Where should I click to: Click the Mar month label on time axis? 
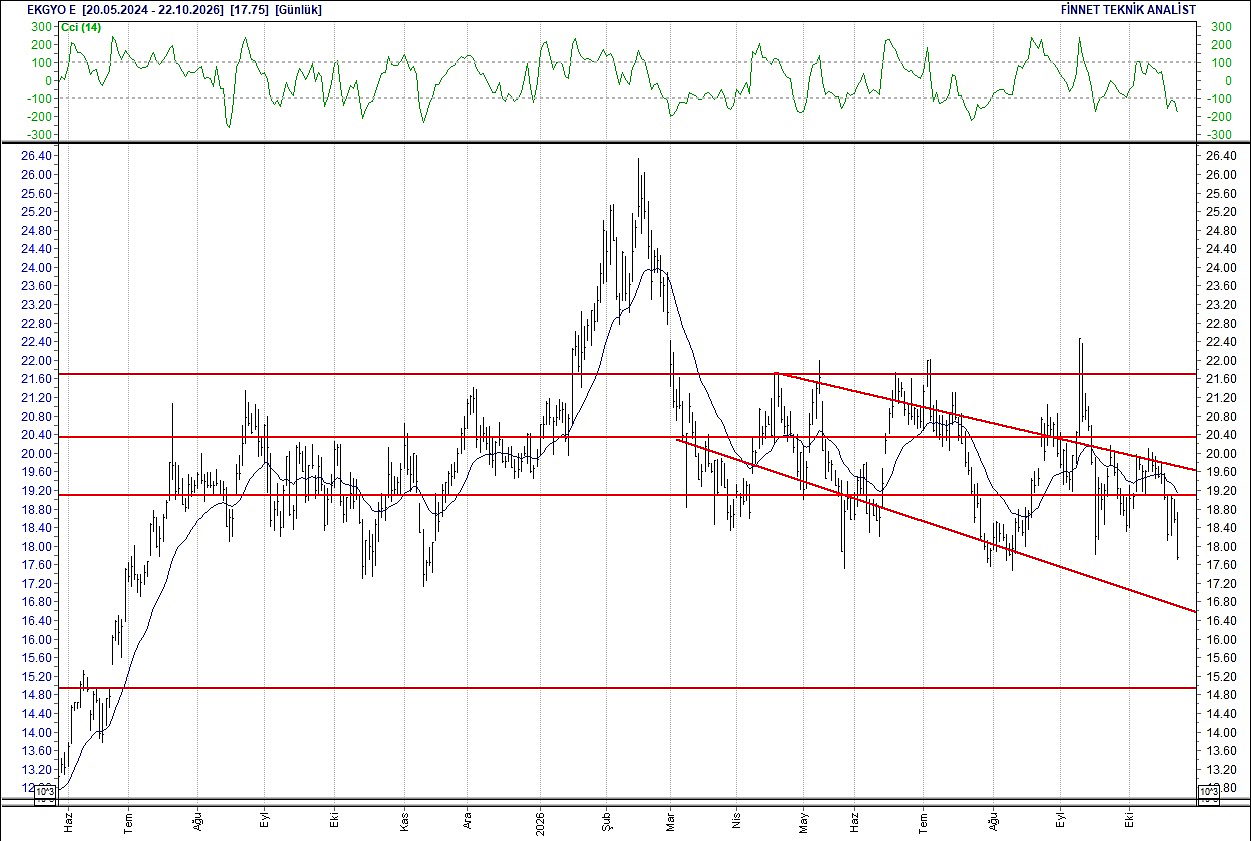click(671, 820)
